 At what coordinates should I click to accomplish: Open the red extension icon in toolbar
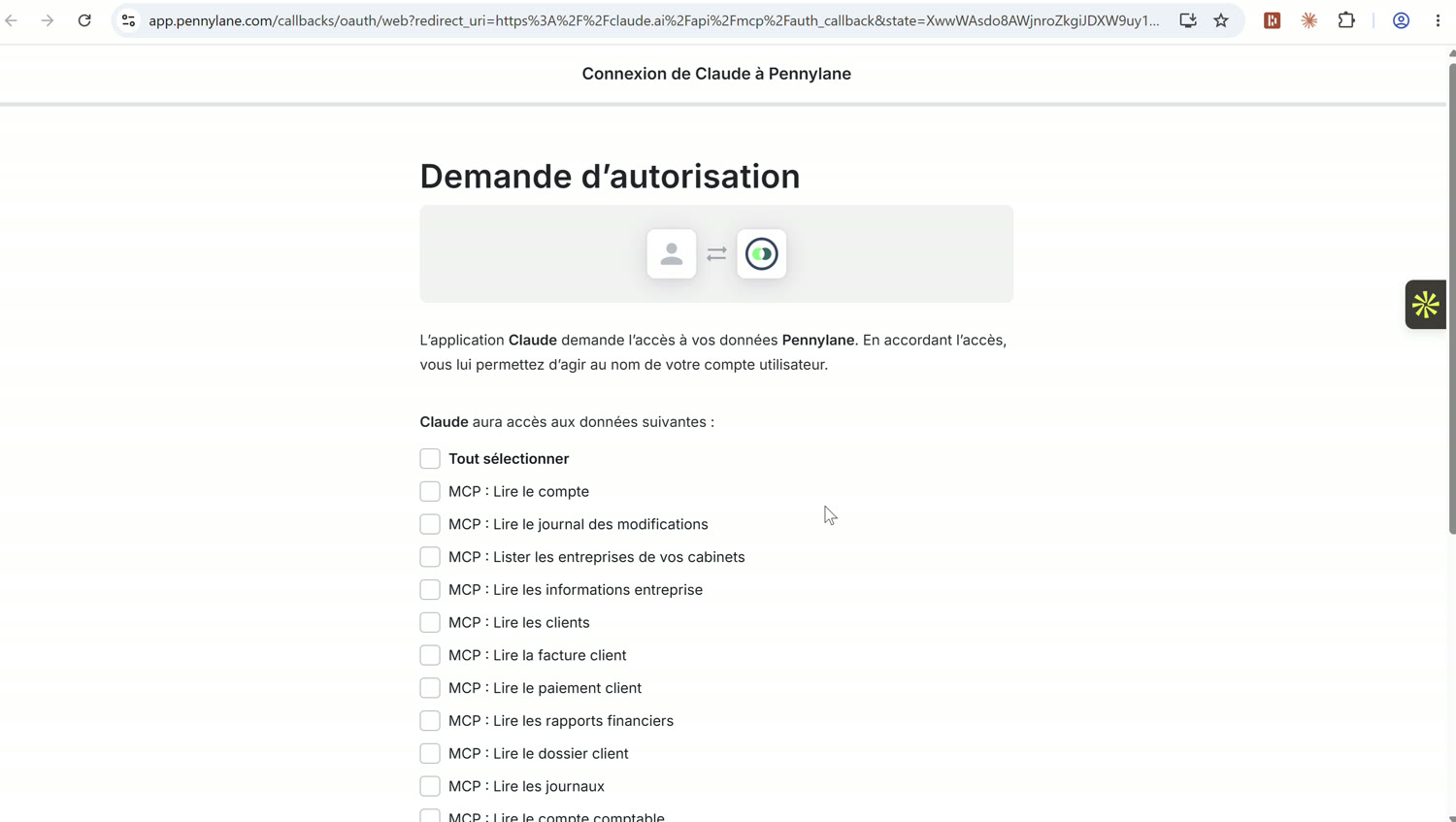pyautogui.click(x=1272, y=20)
